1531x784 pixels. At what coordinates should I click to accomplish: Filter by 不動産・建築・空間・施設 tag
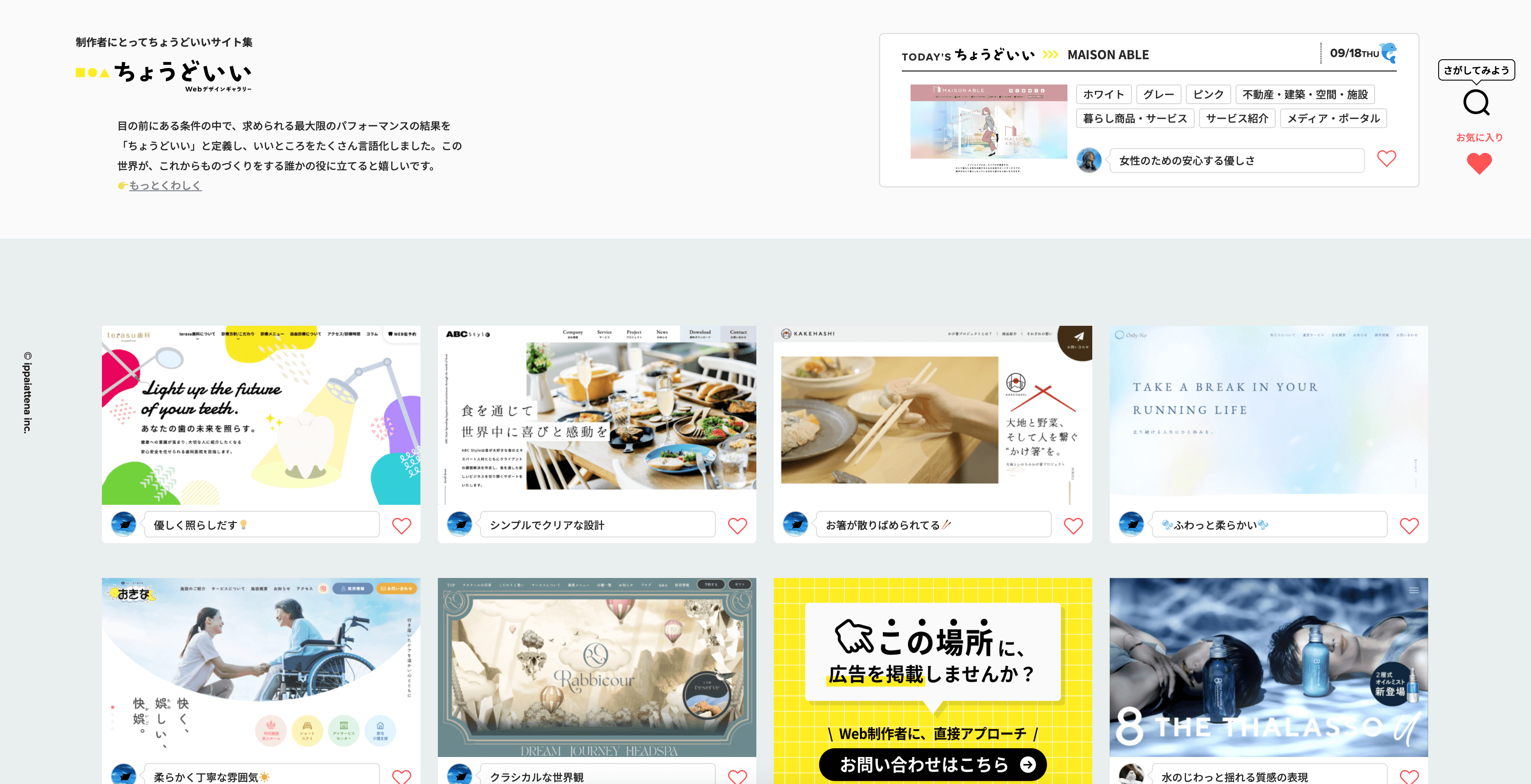(1304, 95)
